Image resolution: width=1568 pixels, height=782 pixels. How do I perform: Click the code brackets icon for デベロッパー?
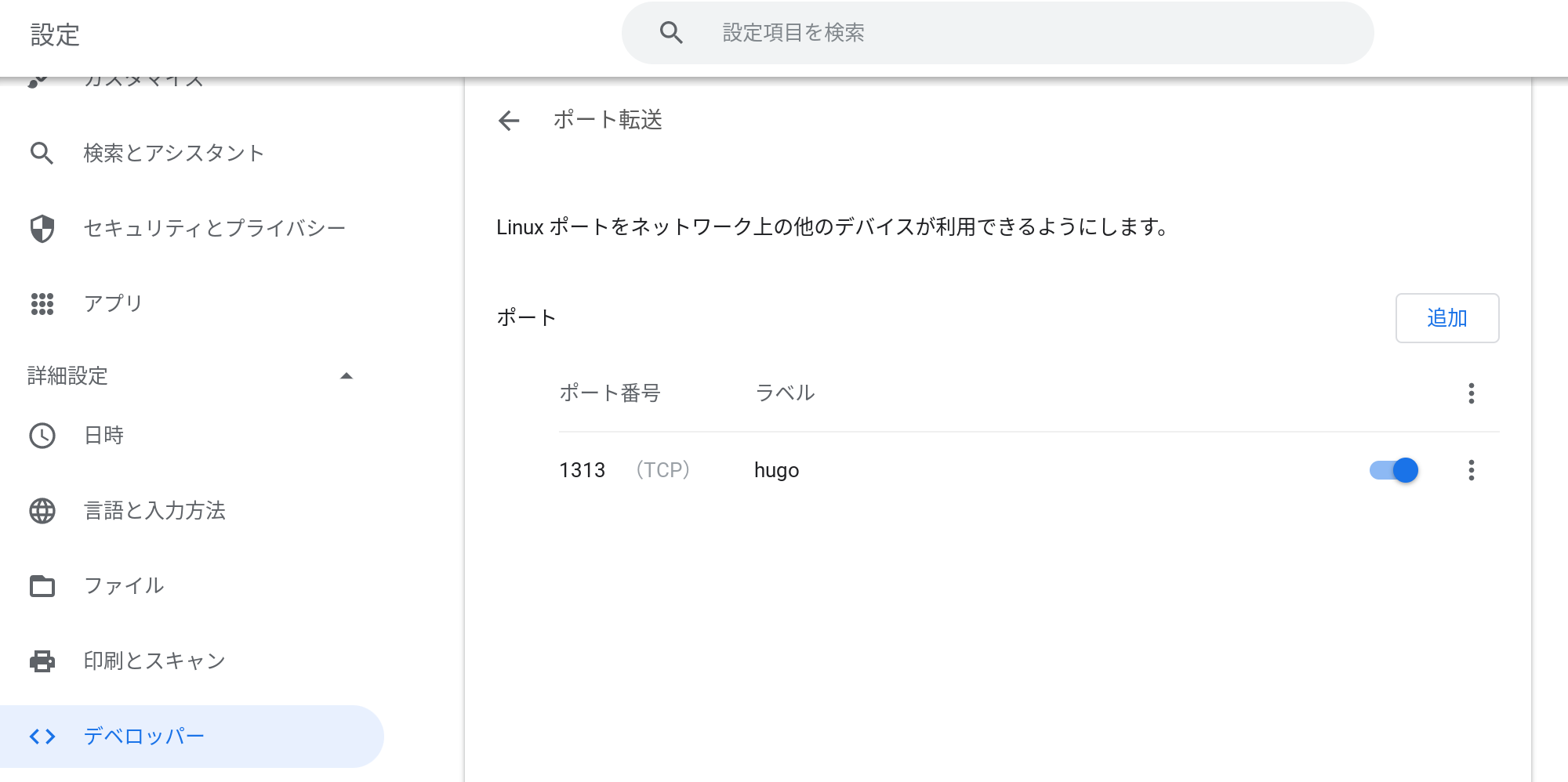click(42, 737)
